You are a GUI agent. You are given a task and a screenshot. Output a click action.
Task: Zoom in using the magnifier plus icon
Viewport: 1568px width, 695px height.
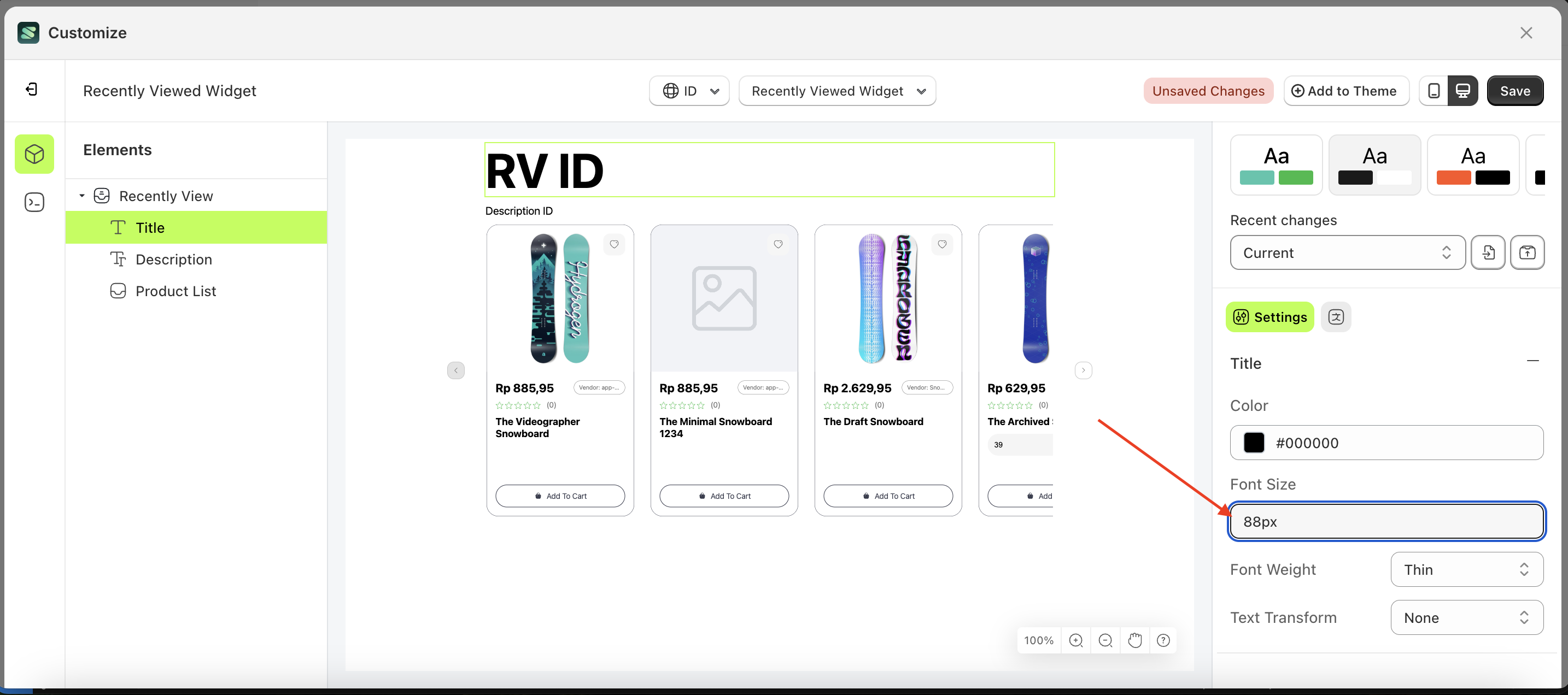click(1076, 640)
